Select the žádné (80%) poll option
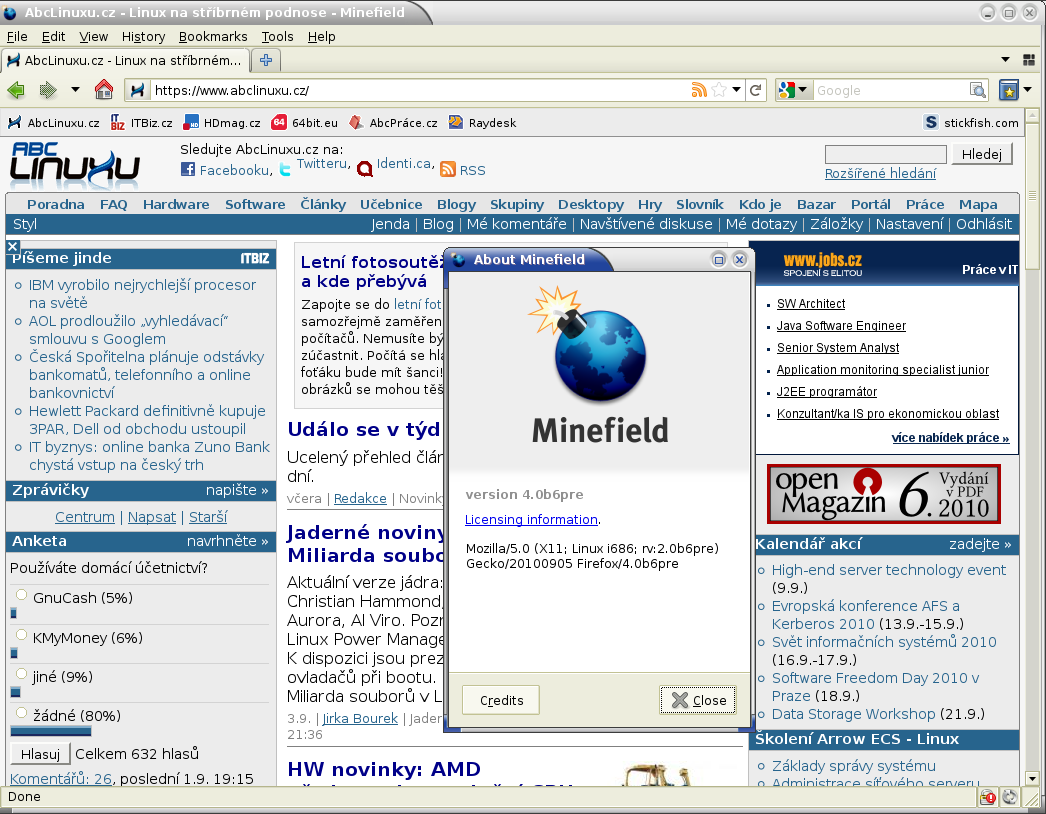This screenshot has width=1046, height=814. point(21,713)
